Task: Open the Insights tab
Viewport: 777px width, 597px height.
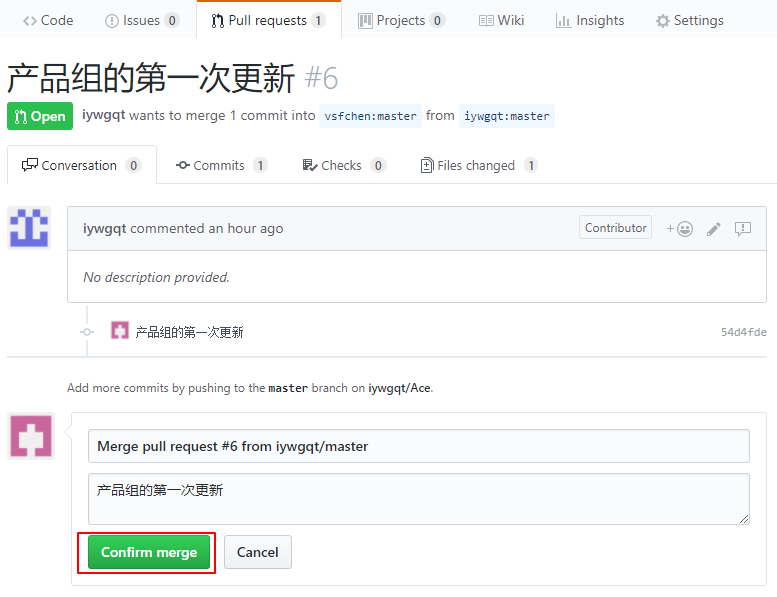Action: point(590,20)
